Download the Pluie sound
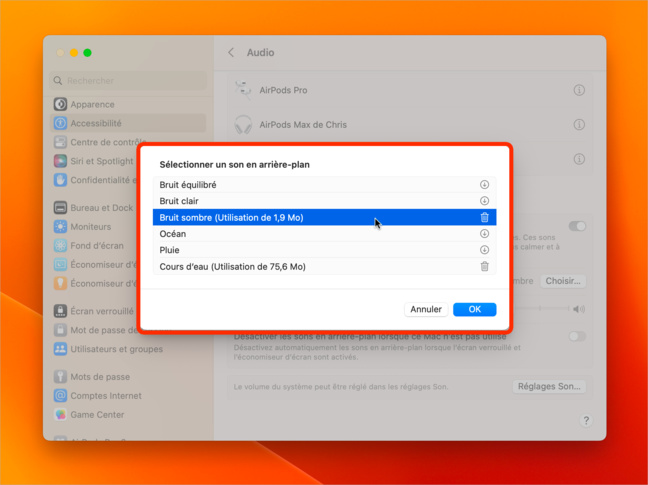 click(x=484, y=250)
